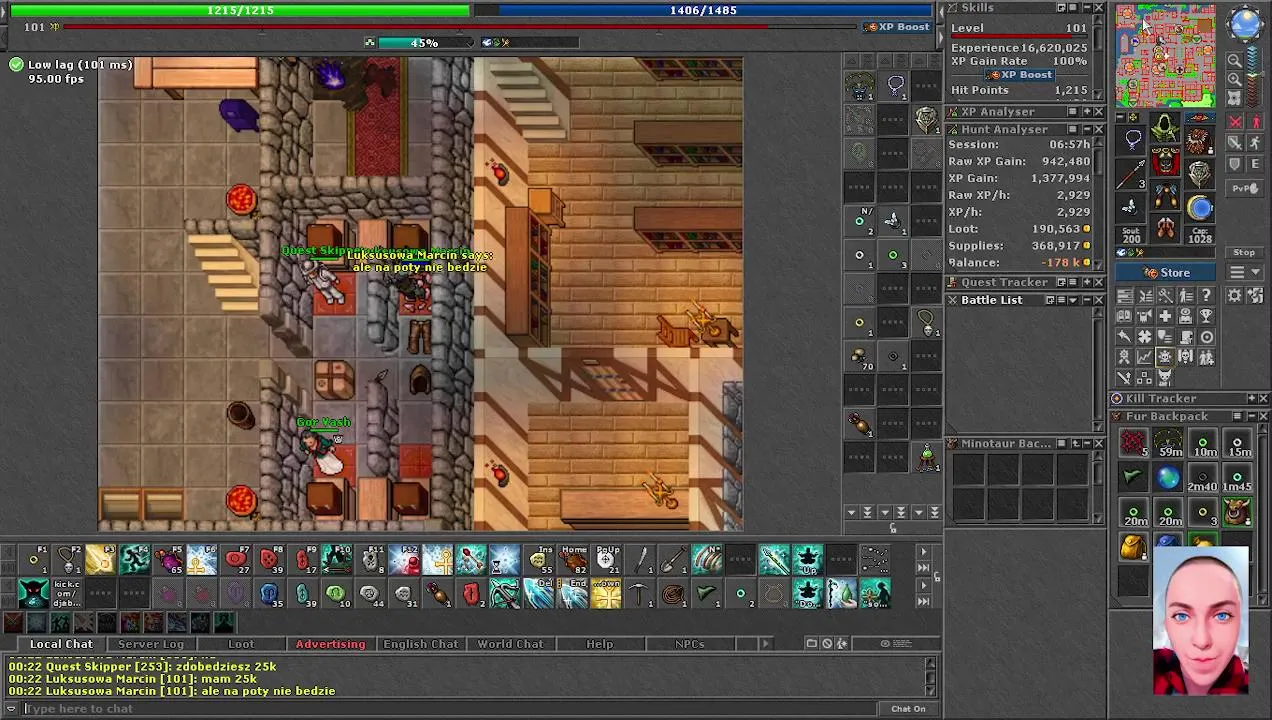Switch to the Local Chat tab
1272x720 pixels.
pyautogui.click(x=61, y=644)
